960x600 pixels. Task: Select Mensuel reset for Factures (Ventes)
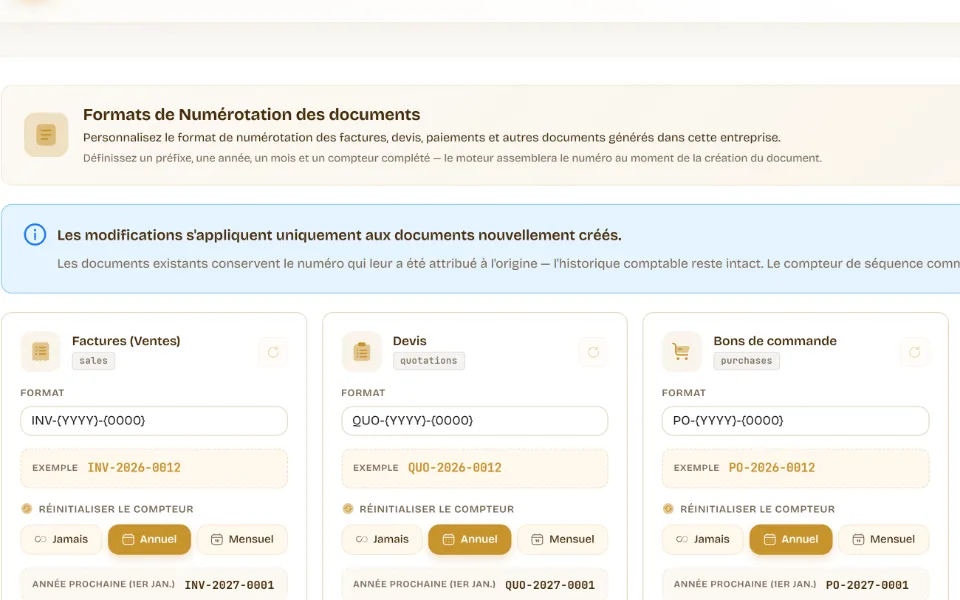[x=242, y=539]
